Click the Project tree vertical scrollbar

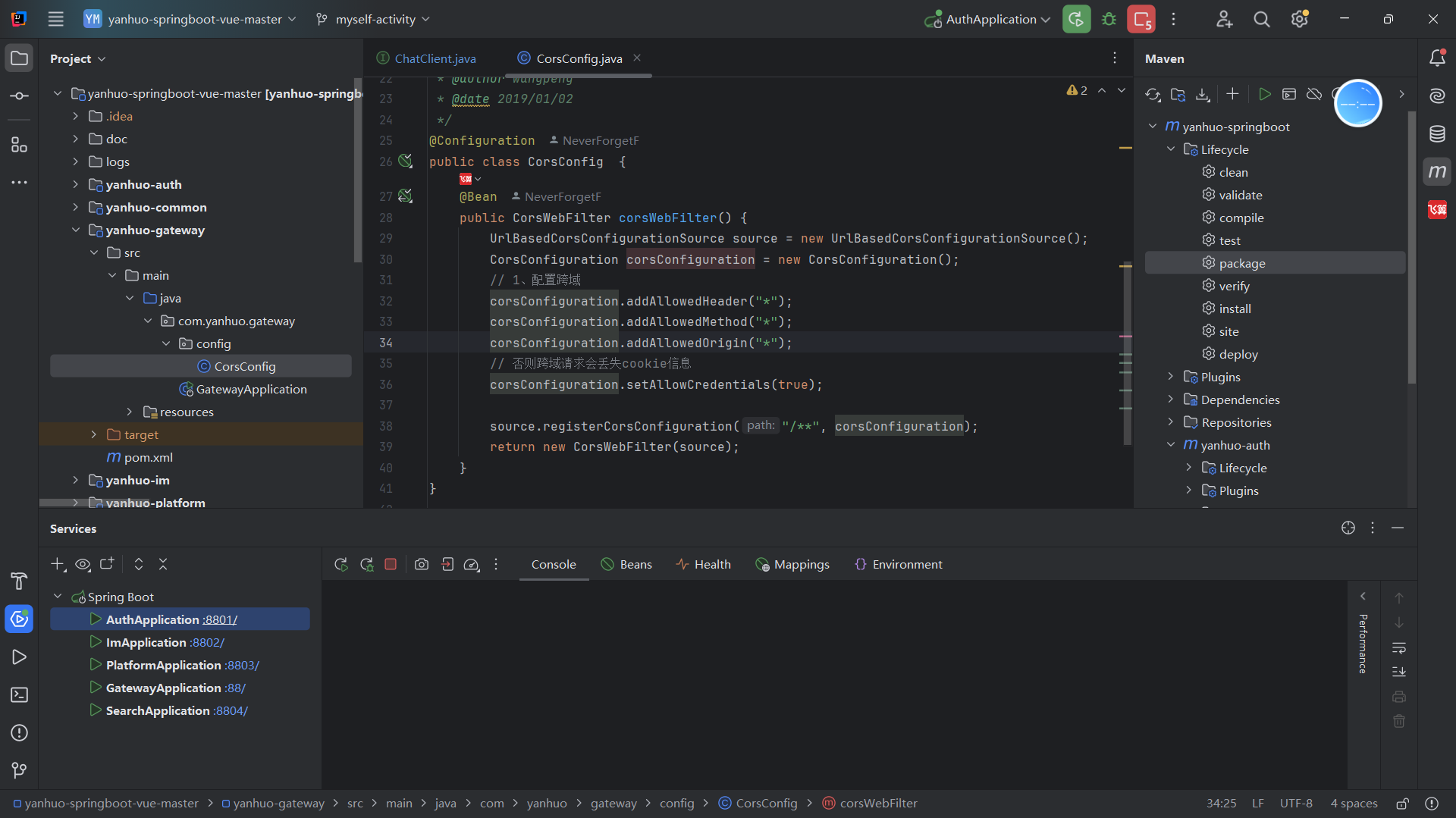point(358,171)
